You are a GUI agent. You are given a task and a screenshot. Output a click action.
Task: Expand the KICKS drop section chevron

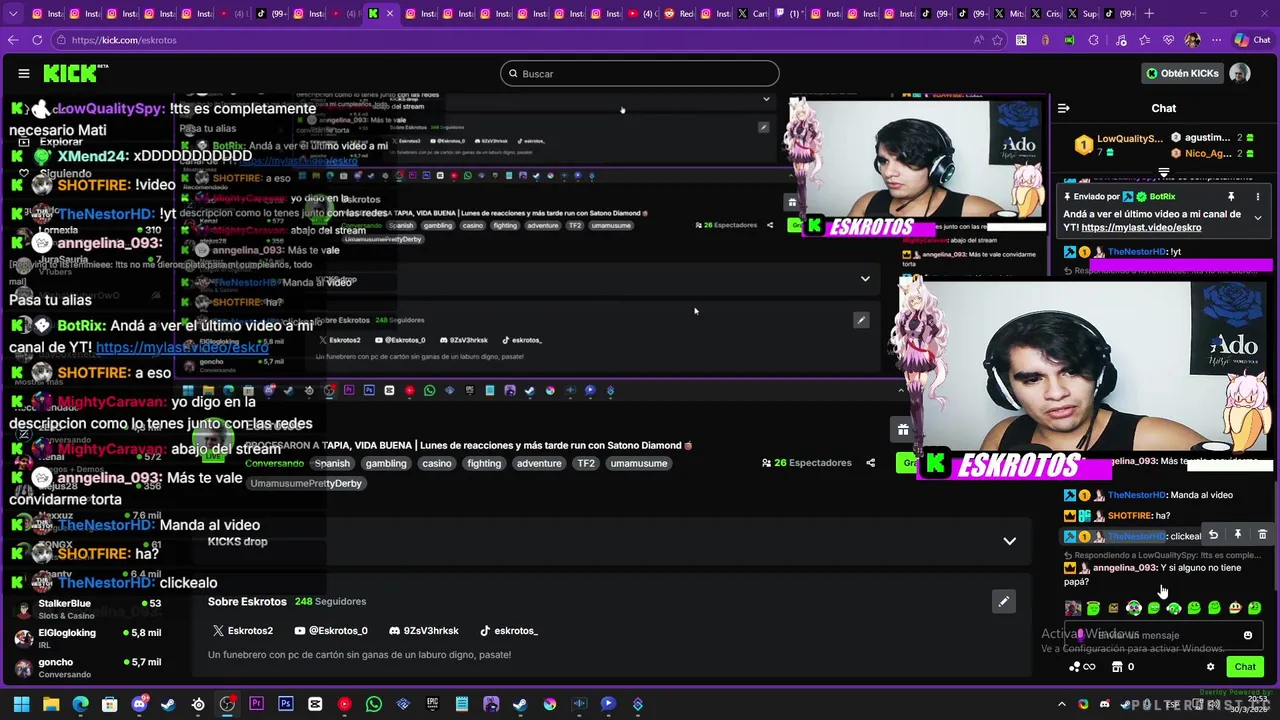pos(1009,541)
